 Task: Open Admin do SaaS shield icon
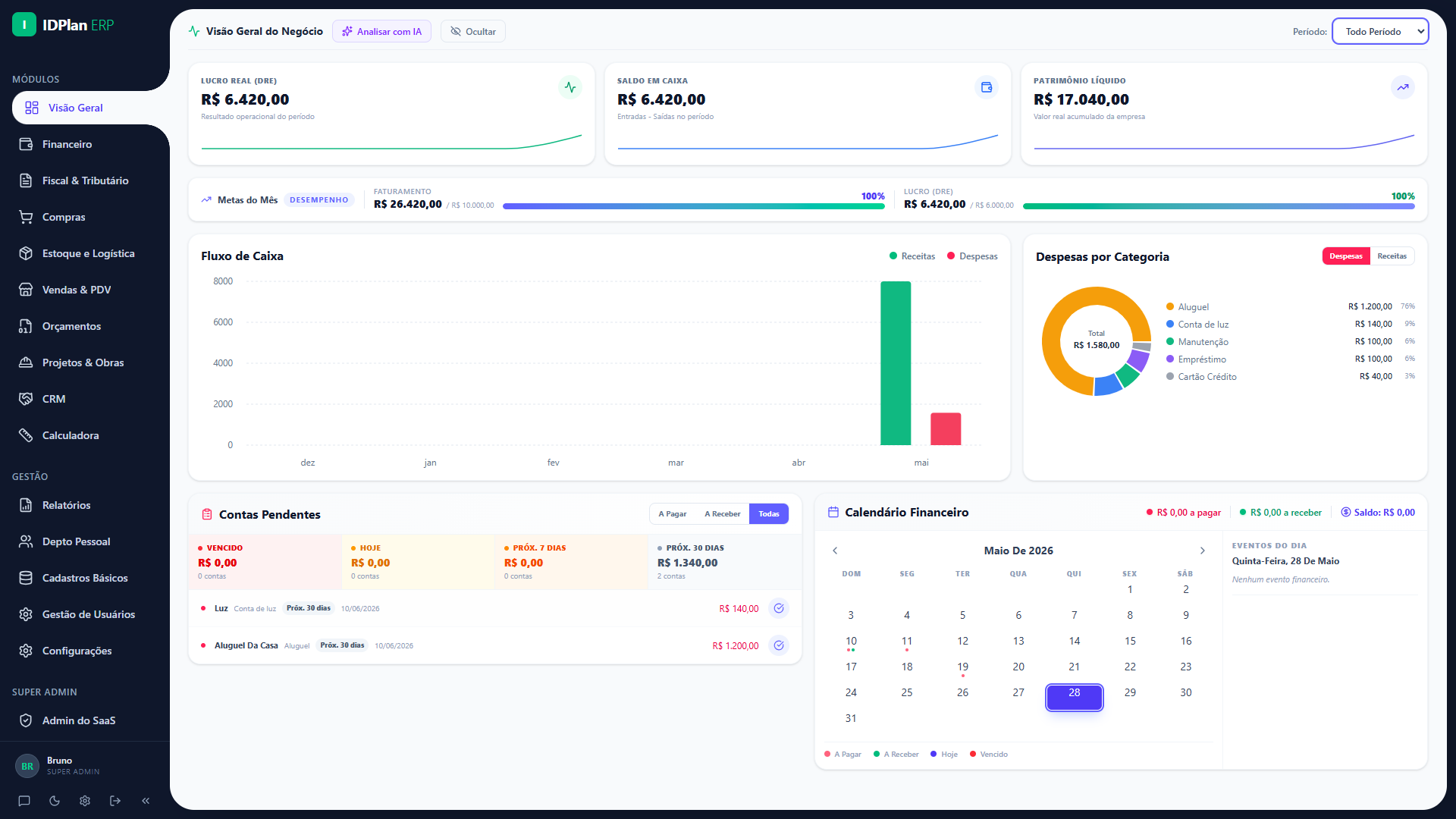(26, 720)
